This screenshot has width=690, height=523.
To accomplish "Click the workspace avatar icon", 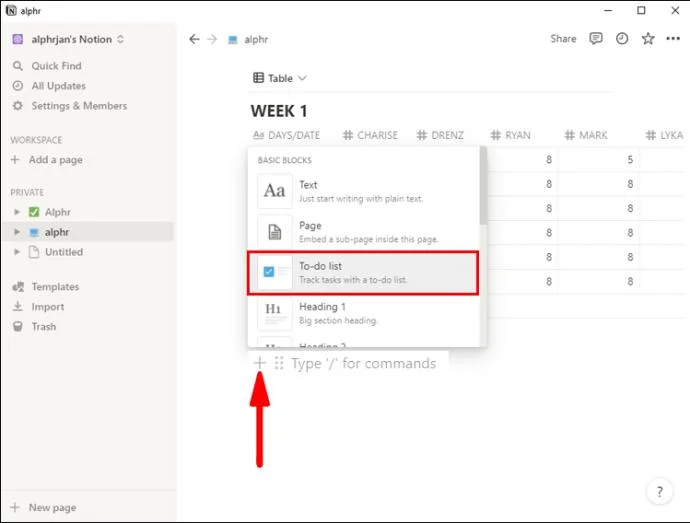I will click(18, 39).
